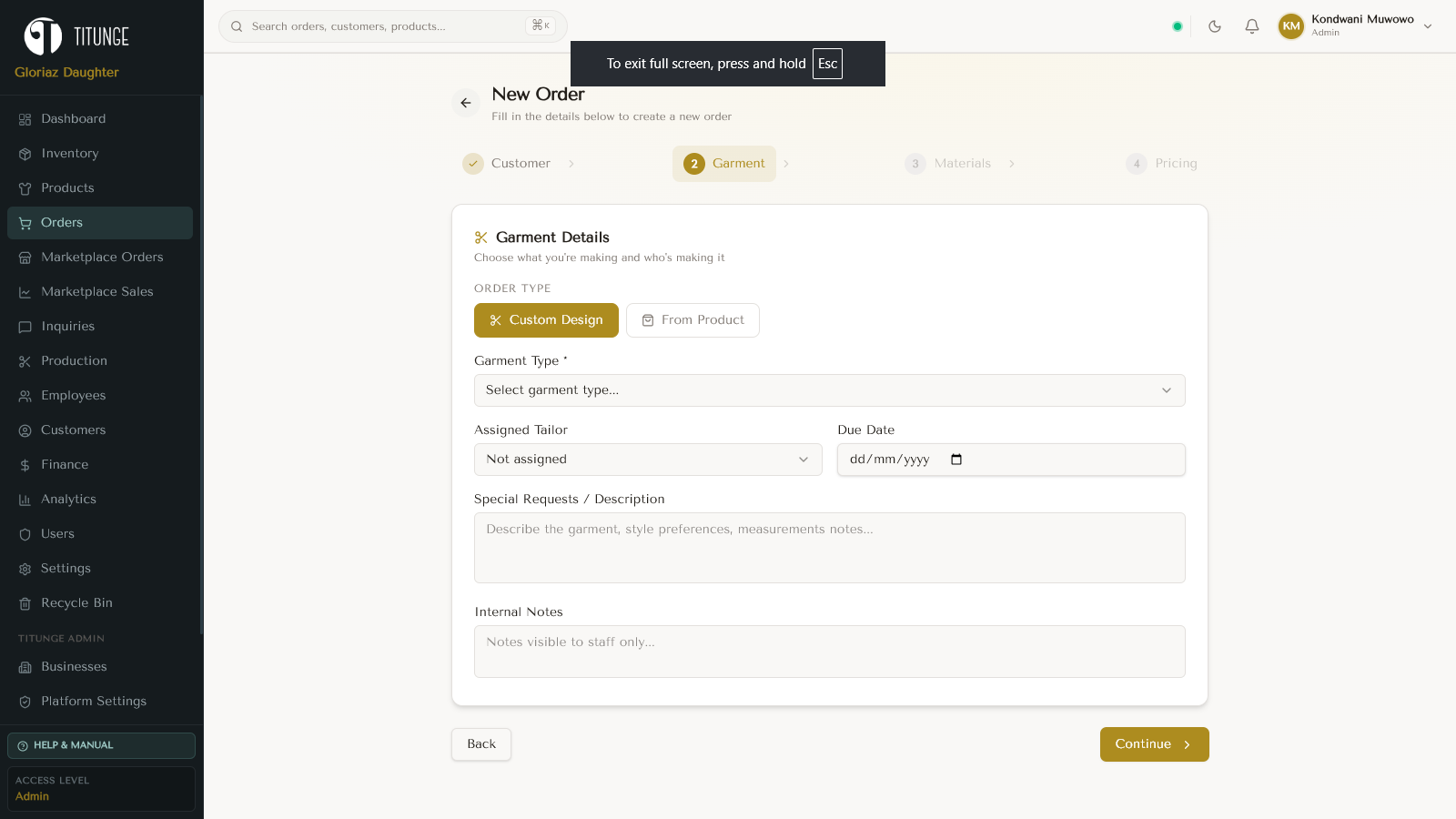This screenshot has height=819, width=1456.
Task: Click the Users shield icon
Action: [25, 534]
